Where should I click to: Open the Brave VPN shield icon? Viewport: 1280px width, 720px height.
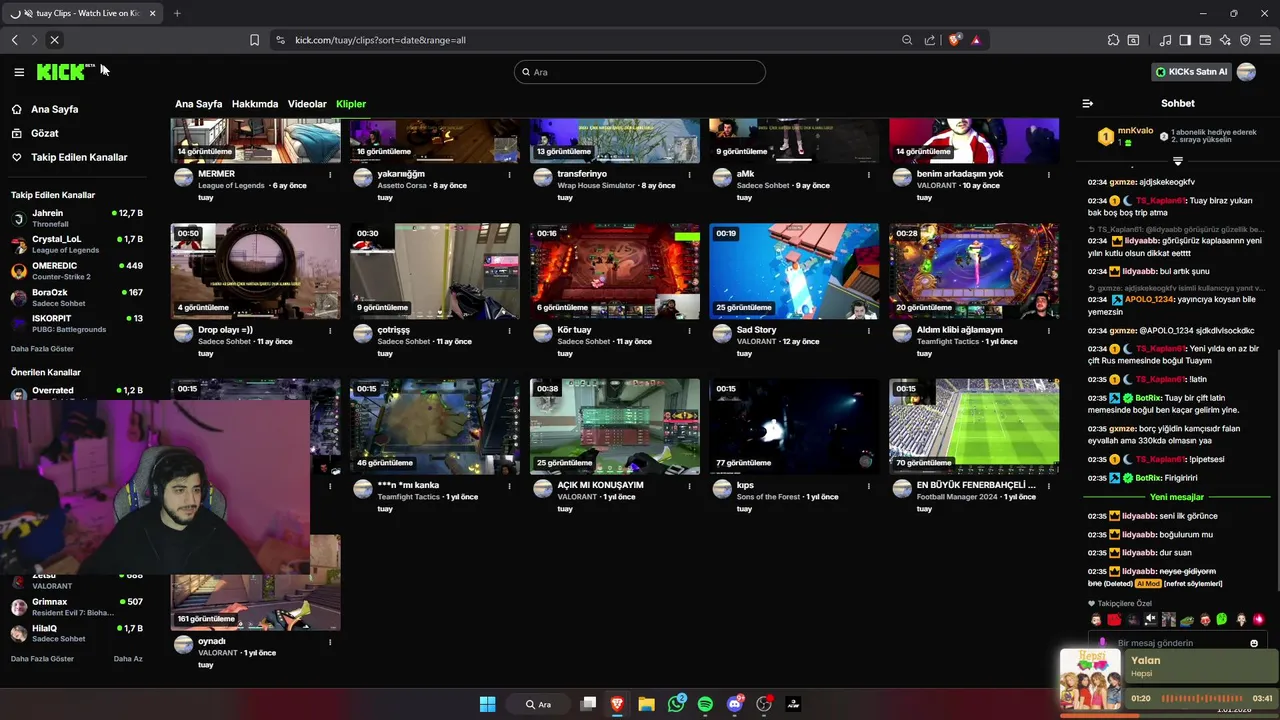click(x=1245, y=40)
